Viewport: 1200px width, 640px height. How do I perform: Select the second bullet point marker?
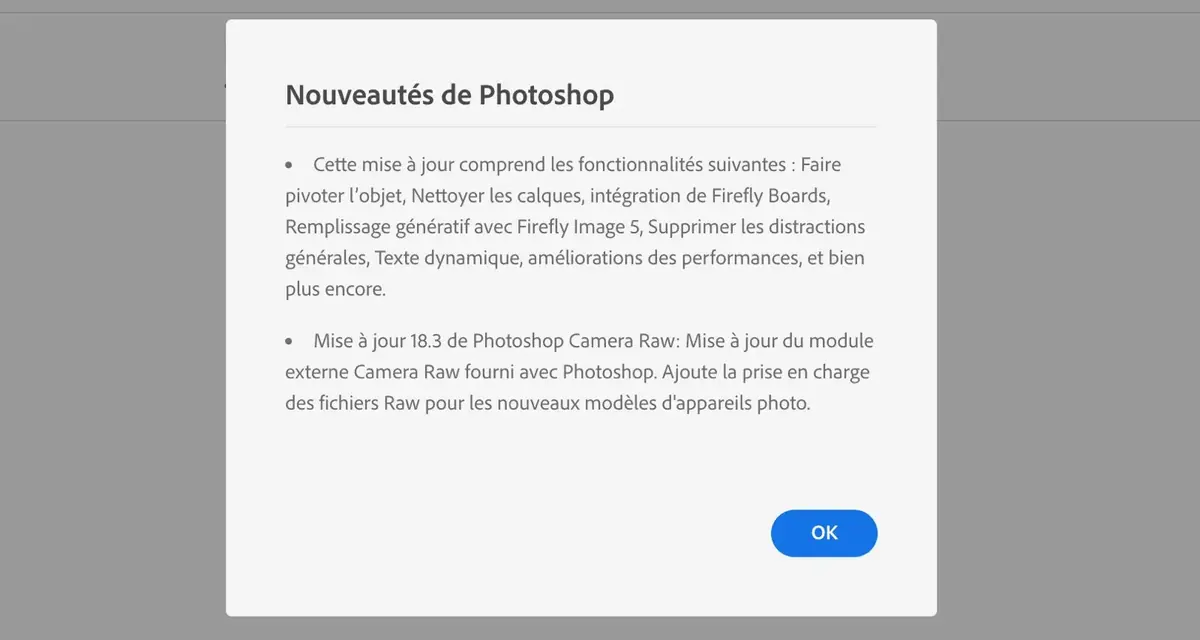[290, 340]
